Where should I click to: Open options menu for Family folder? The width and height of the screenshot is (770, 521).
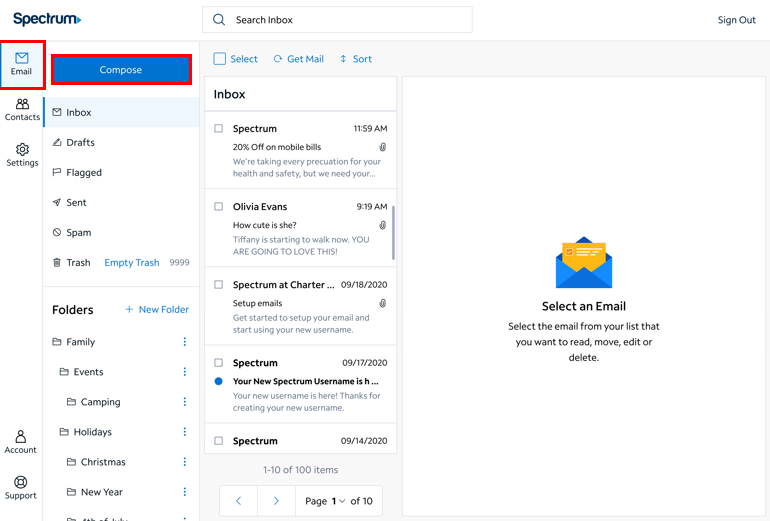pyautogui.click(x=185, y=342)
